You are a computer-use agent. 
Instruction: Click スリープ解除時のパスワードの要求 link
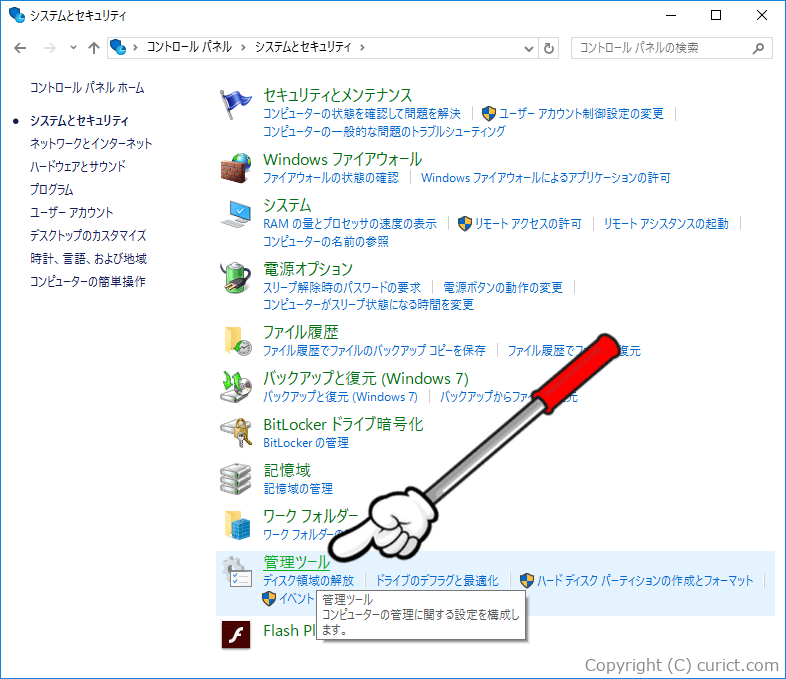tap(342, 288)
